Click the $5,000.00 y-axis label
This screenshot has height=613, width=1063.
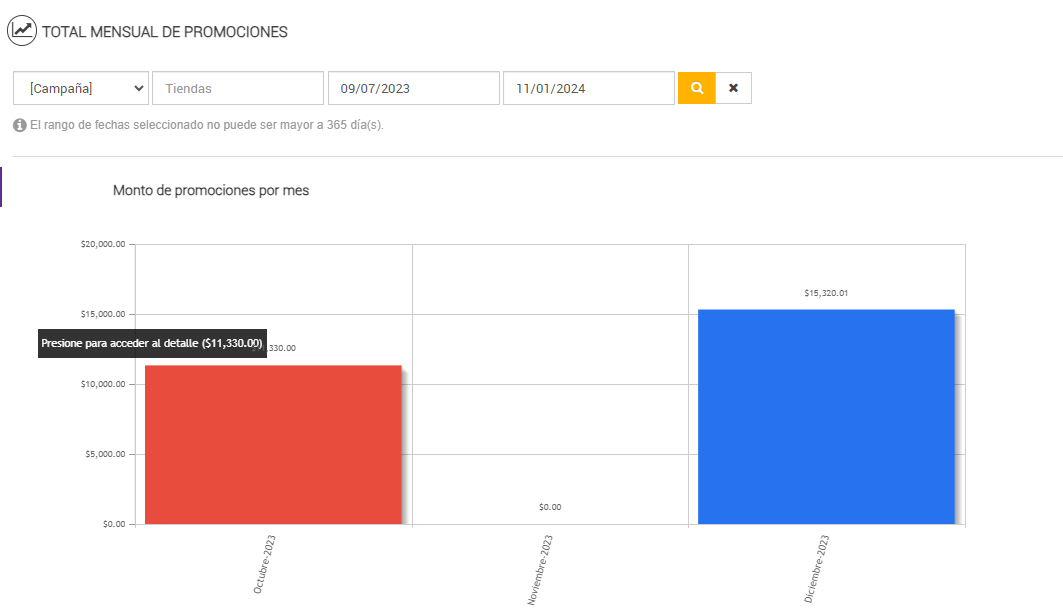tap(103, 454)
